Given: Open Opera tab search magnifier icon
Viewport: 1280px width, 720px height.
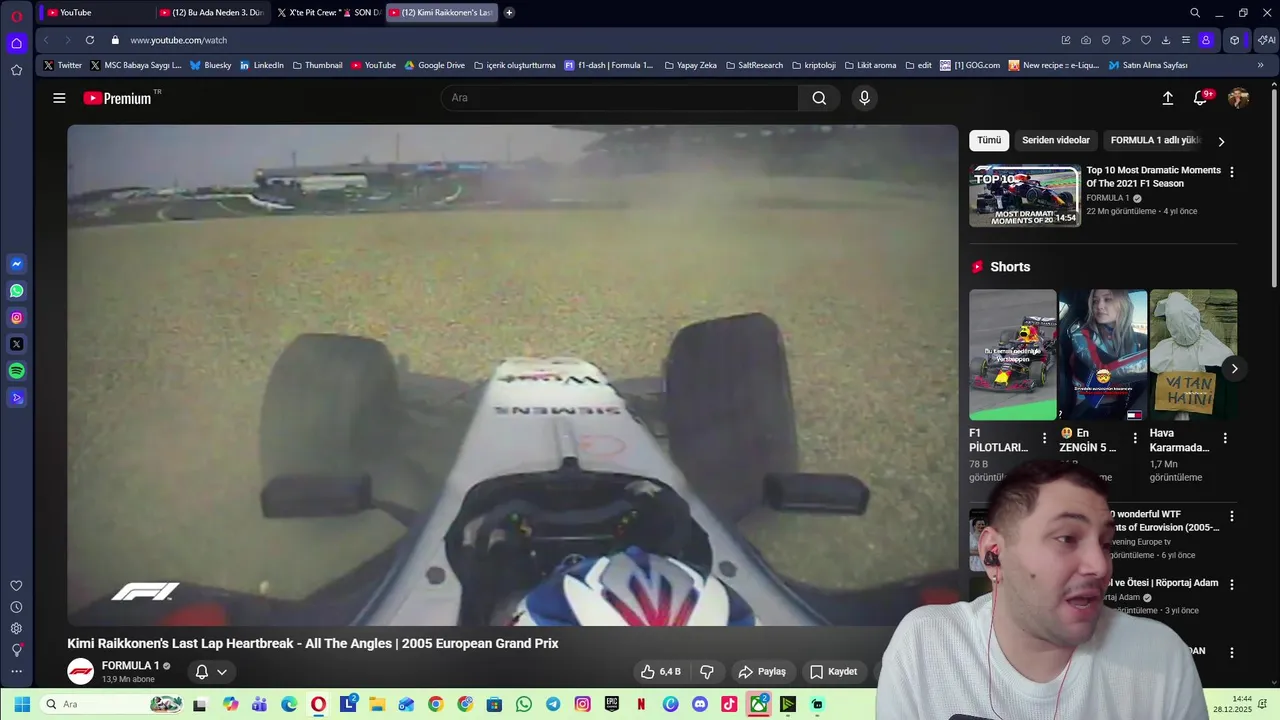Looking at the screenshot, I should (x=1195, y=13).
